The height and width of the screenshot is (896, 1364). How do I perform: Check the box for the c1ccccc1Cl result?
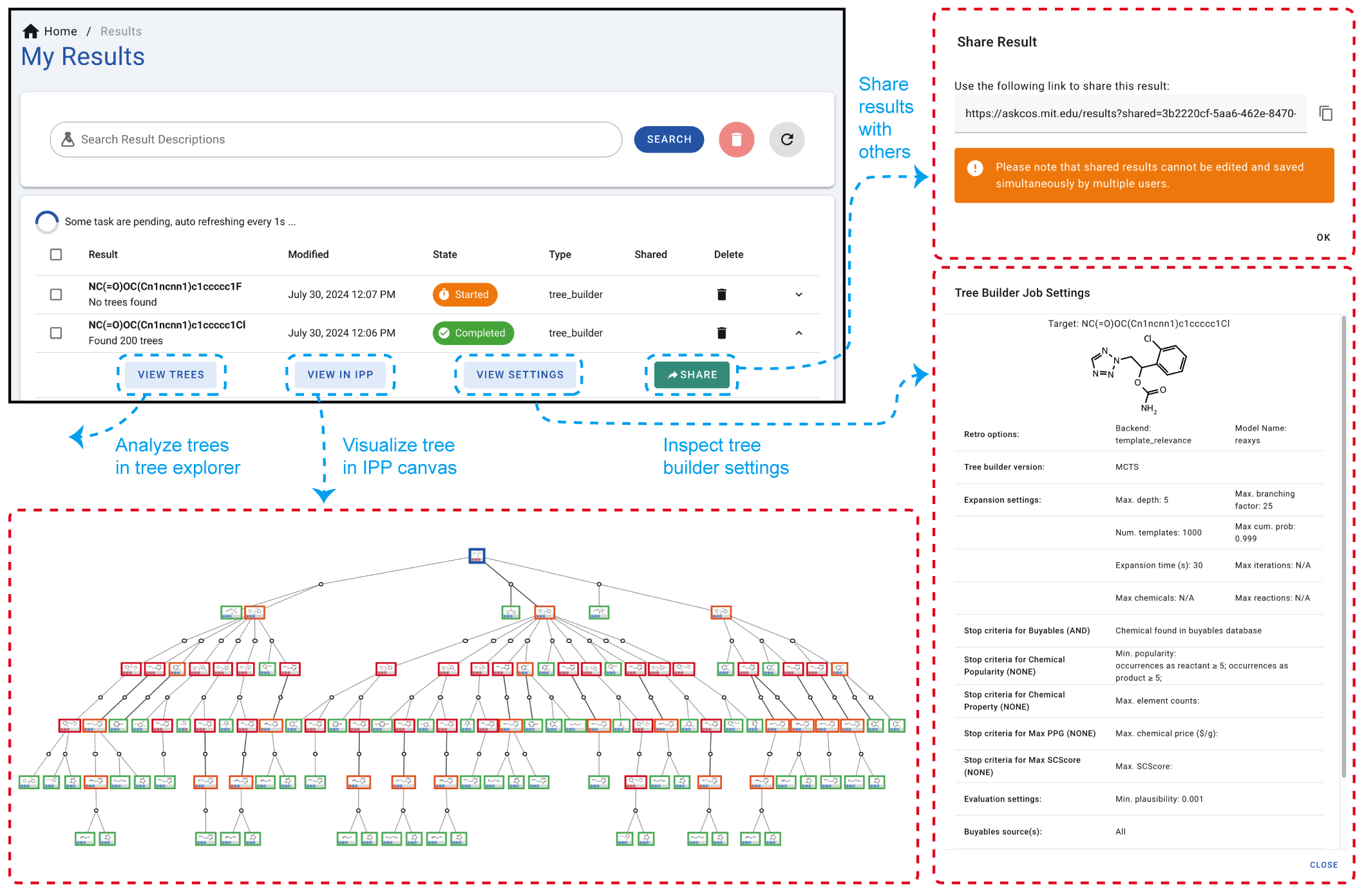(56, 333)
